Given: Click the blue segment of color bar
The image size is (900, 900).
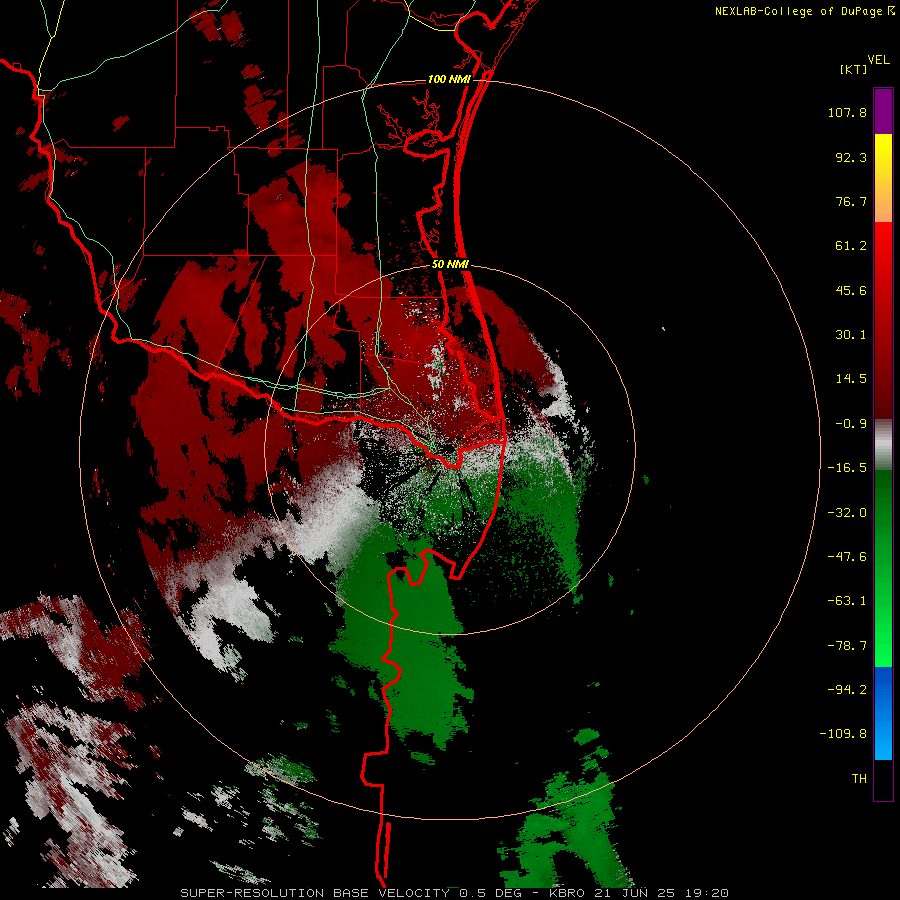Looking at the screenshot, I should point(883,713).
